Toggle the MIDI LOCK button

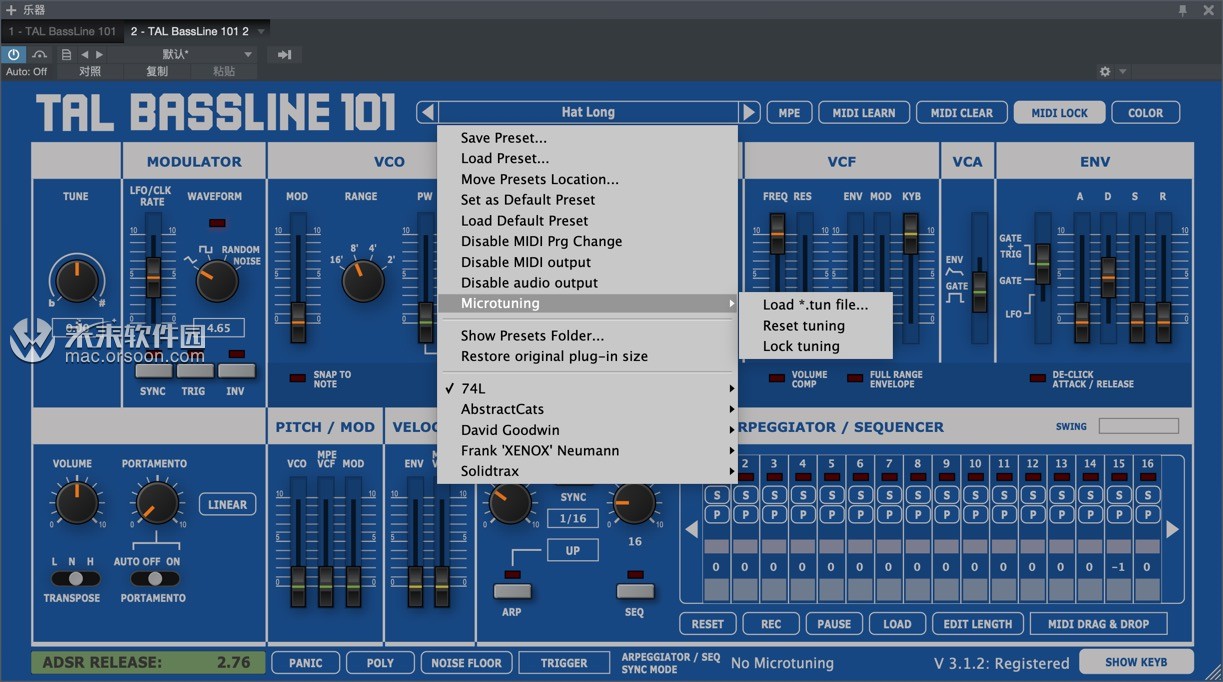(1059, 113)
